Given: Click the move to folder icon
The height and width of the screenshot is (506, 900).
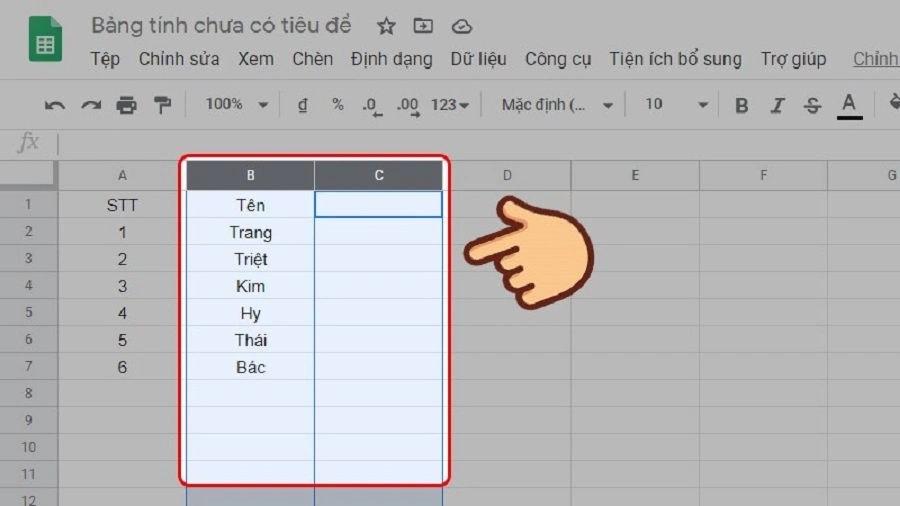Looking at the screenshot, I should pos(423,26).
